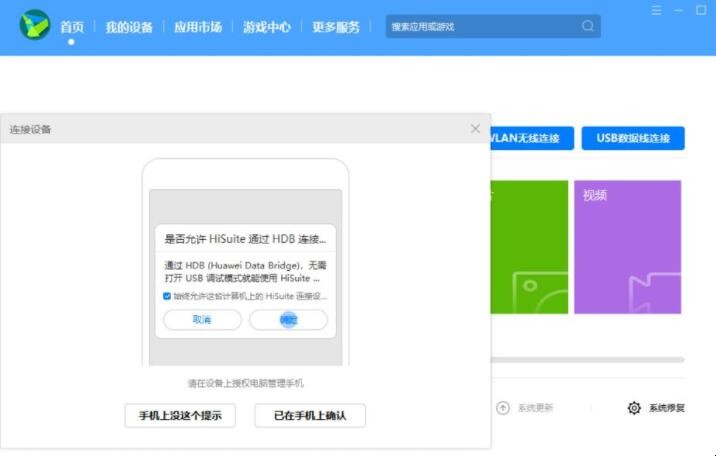
Task: Open 系统修复 system repair
Action: [667, 408]
